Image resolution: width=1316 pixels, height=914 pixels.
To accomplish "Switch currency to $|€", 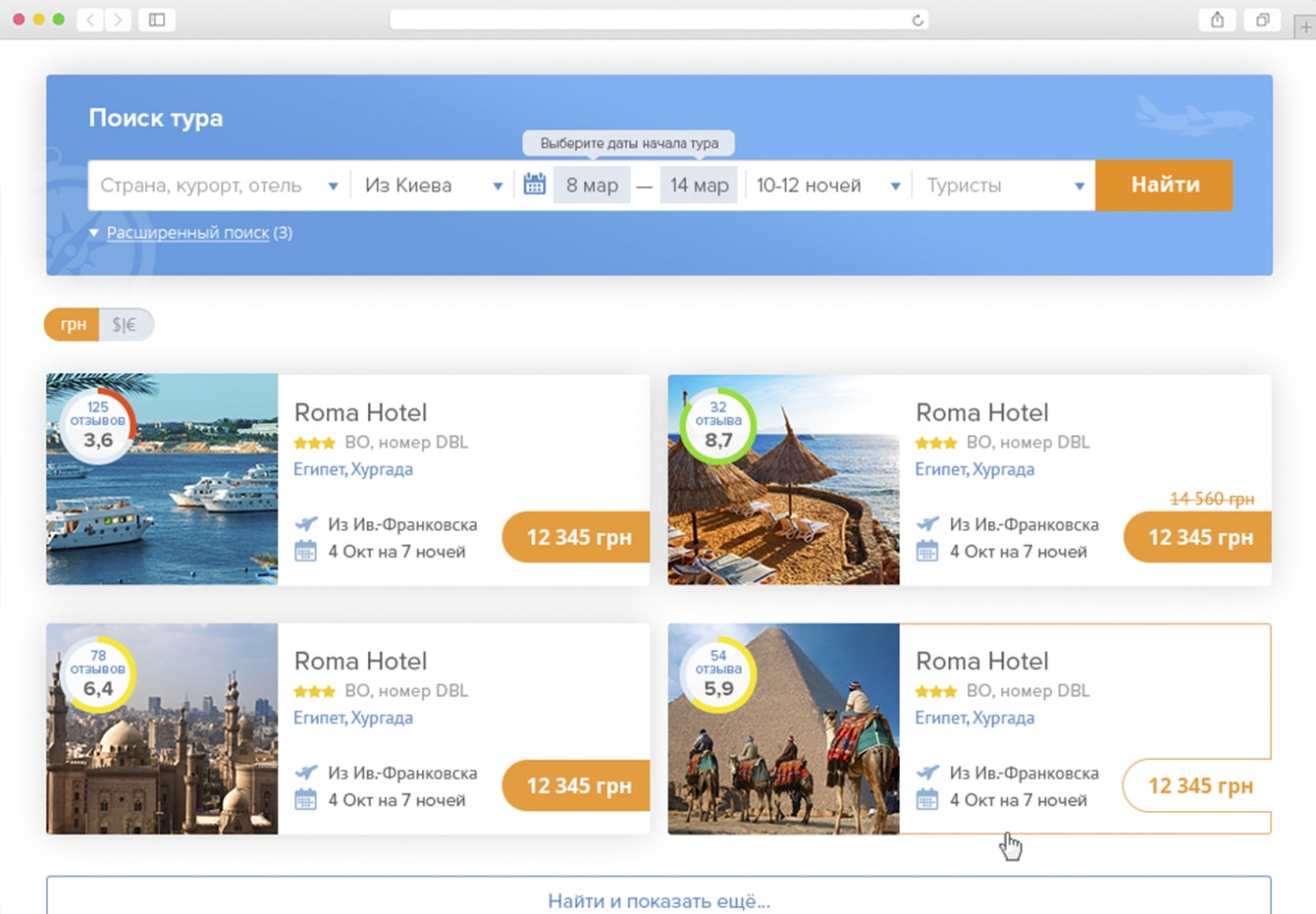I will 125,325.
